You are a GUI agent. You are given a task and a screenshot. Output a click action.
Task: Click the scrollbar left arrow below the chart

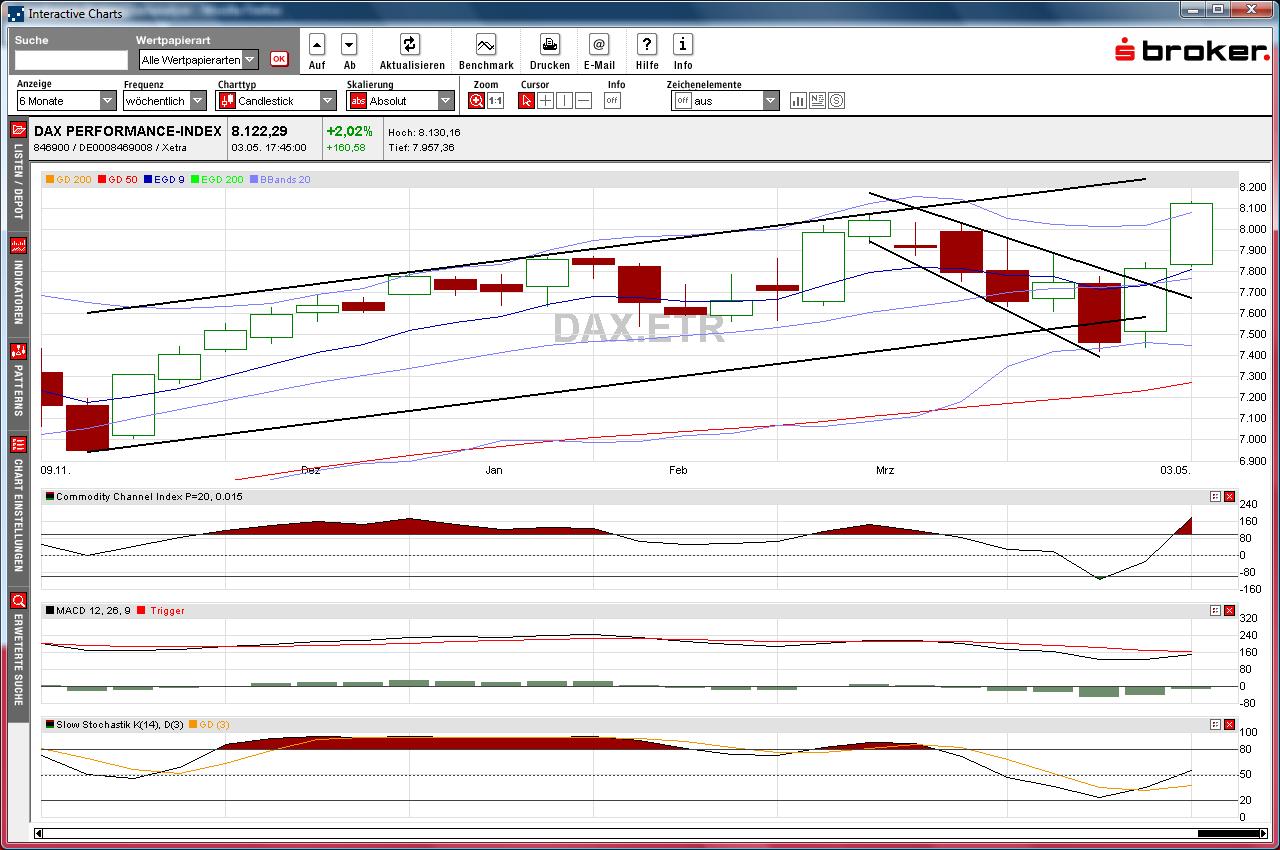click(x=39, y=833)
